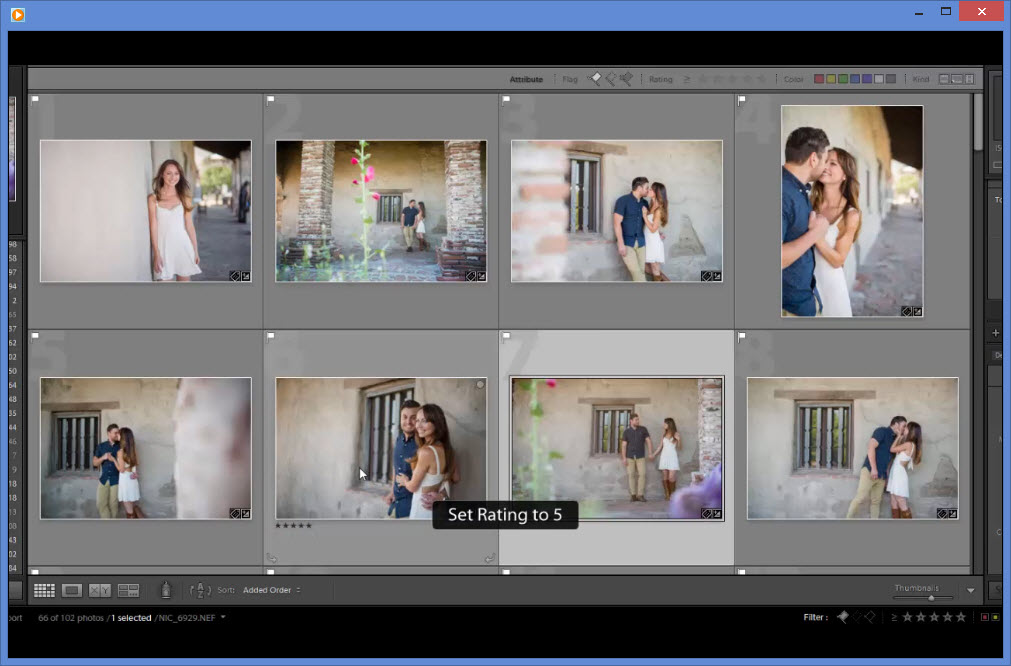Switch to Grid view icon
Viewport: 1011px width, 666px height.
[x=44, y=590]
